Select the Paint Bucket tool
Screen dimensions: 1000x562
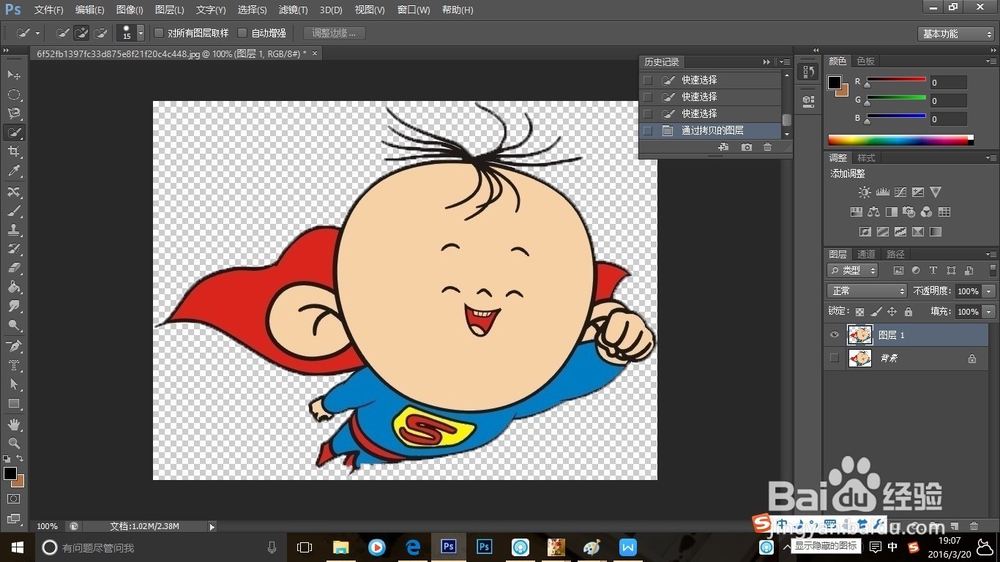[x=13, y=287]
